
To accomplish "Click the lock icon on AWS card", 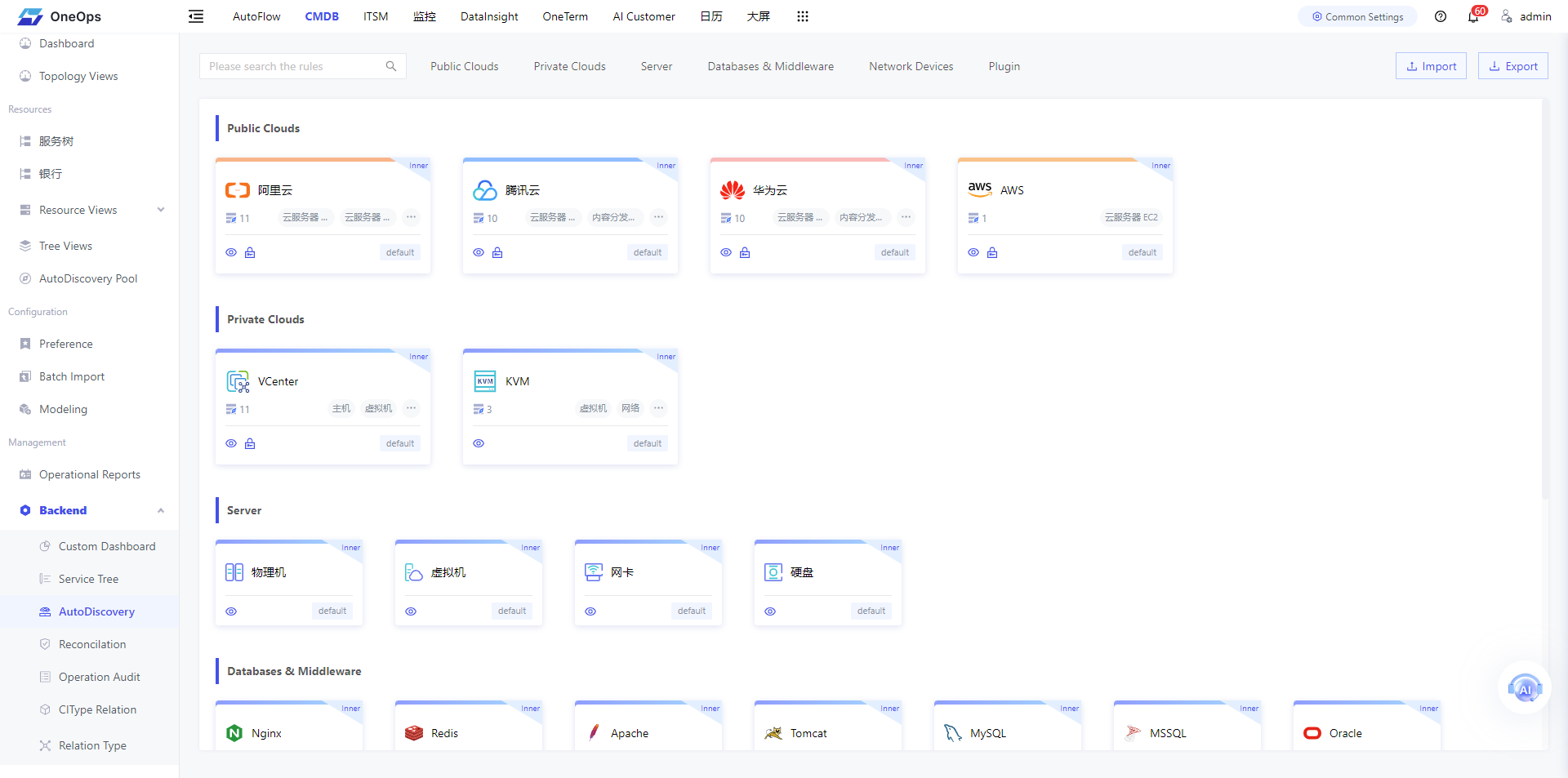I will click(992, 252).
